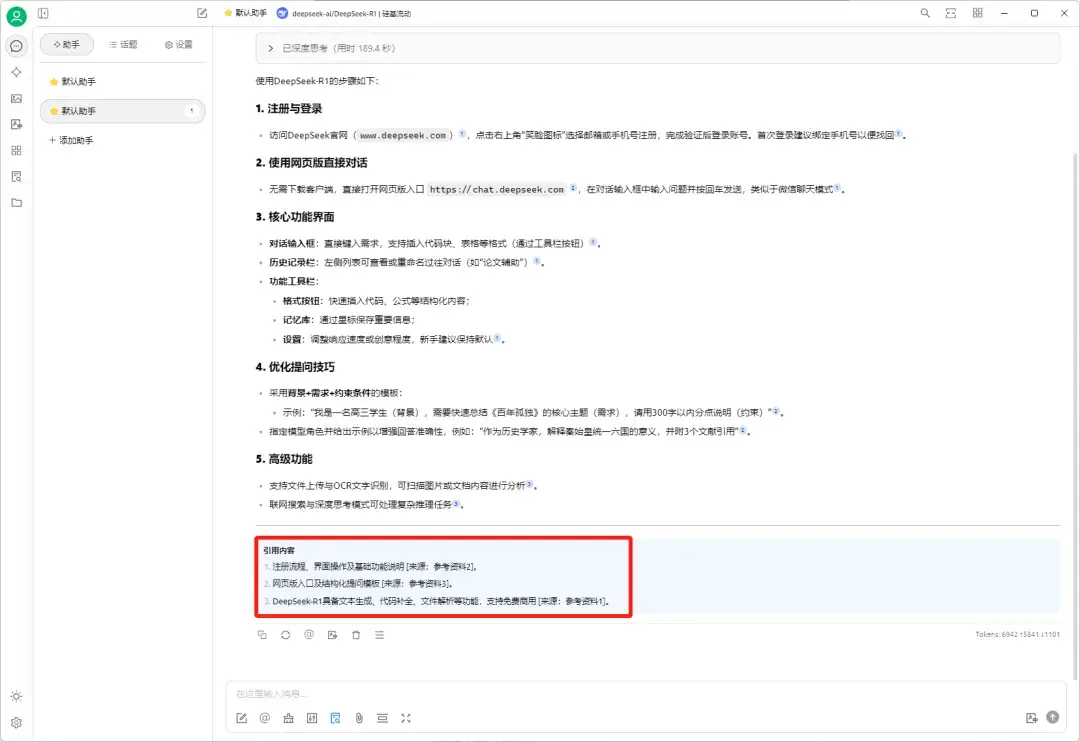Switch to the 设置 tab
This screenshot has width=1080, height=742.
point(178,44)
